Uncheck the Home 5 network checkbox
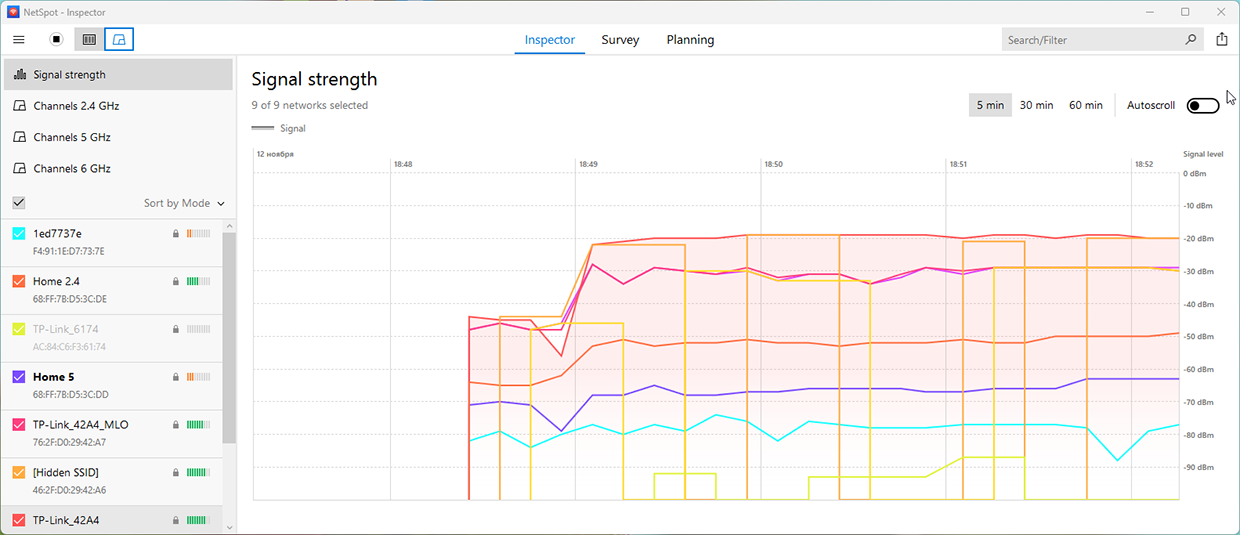The height and width of the screenshot is (535, 1240). pos(19,377)
